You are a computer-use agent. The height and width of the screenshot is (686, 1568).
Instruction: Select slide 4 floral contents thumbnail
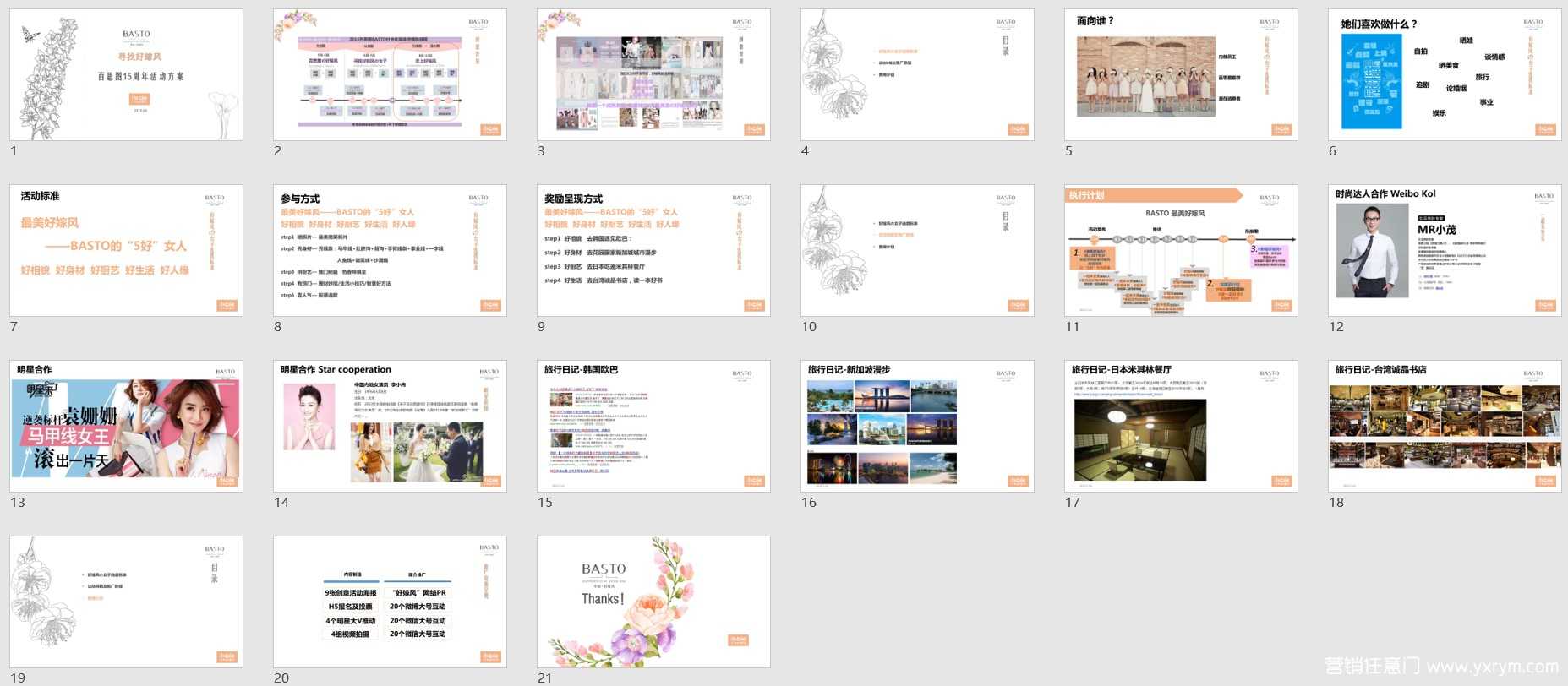[x=917, y=74]
